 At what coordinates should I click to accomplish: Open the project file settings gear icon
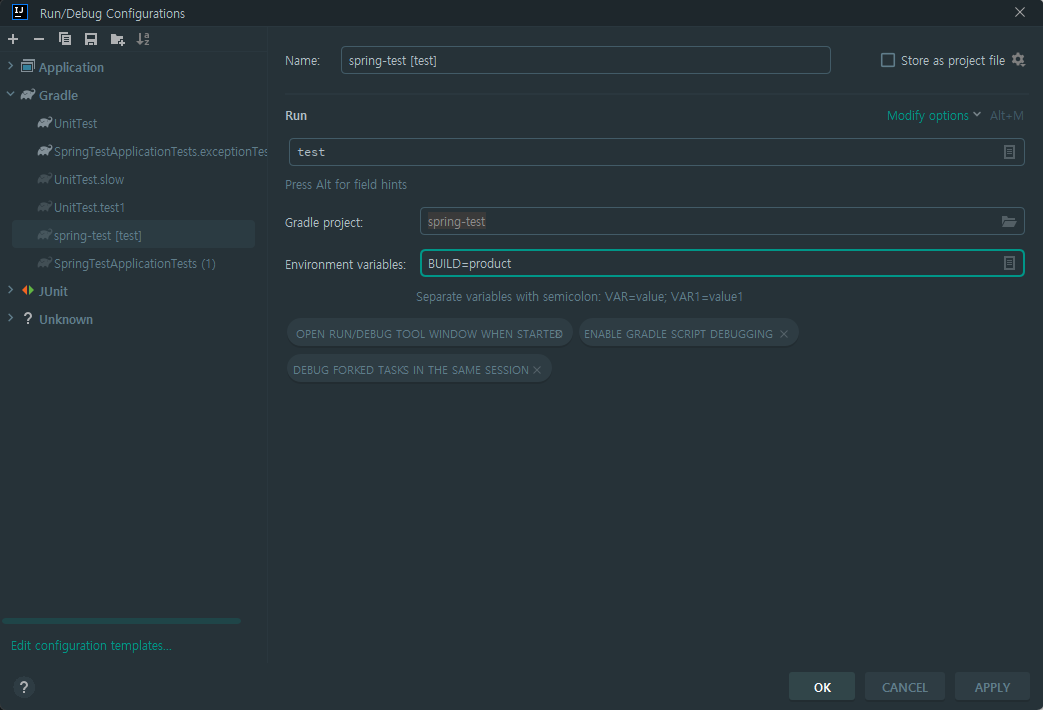(x=1018, y=60)
